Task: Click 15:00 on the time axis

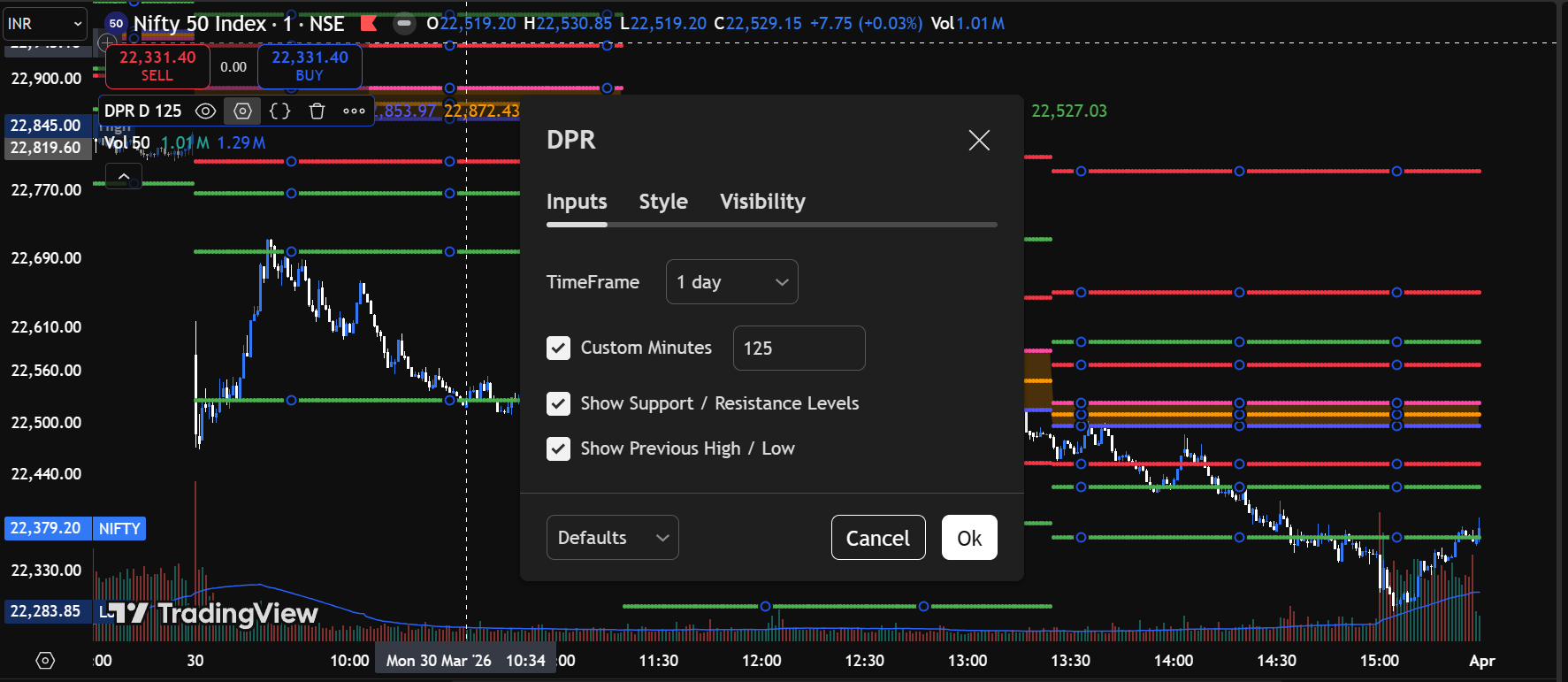Action: pos(1380,661)
